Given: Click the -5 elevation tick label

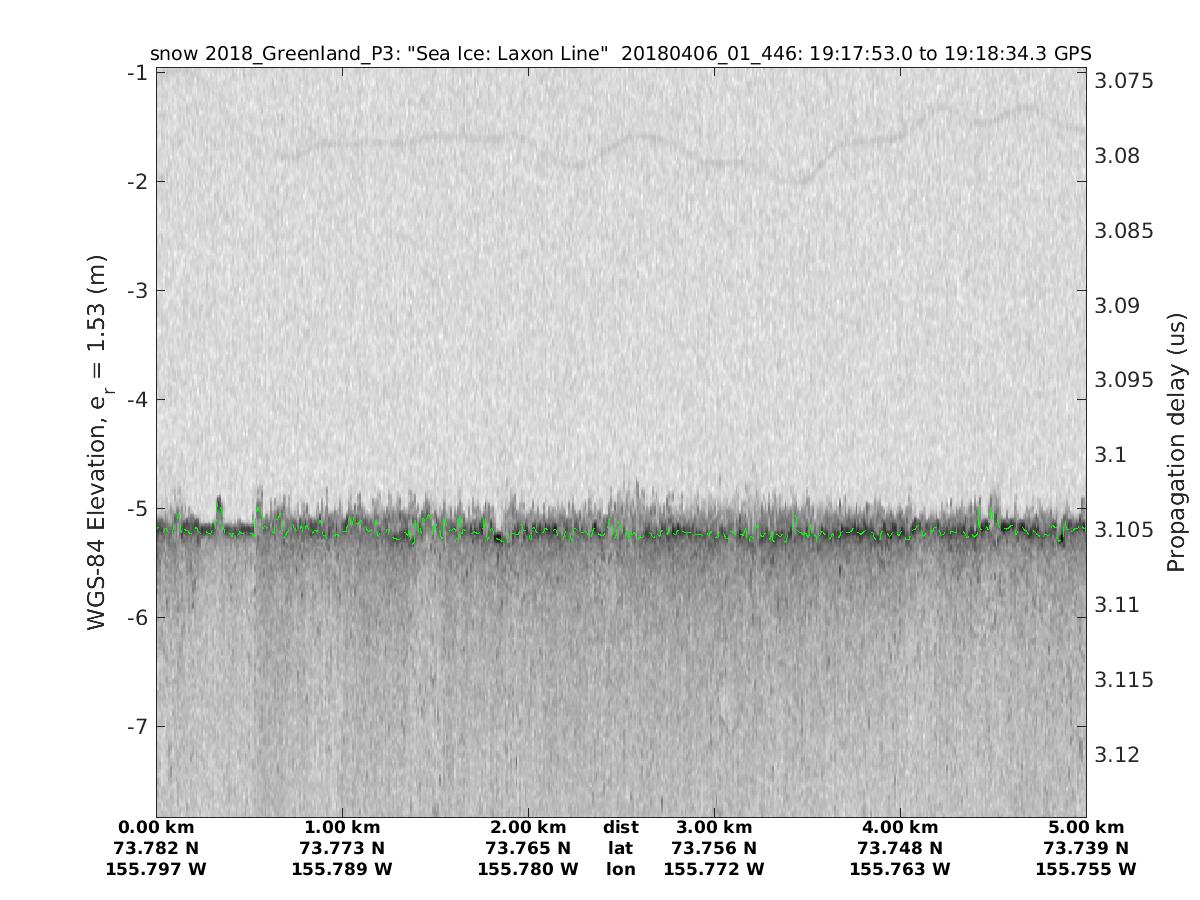Looking at the screenshot, I should (137, 508).
